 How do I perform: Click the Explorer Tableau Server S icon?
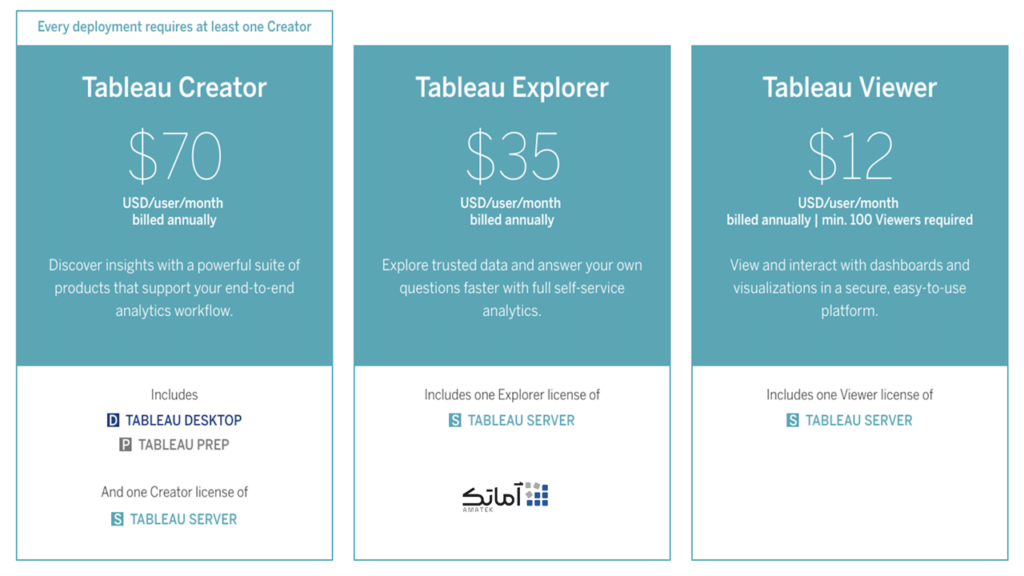[x=455, y=421]
